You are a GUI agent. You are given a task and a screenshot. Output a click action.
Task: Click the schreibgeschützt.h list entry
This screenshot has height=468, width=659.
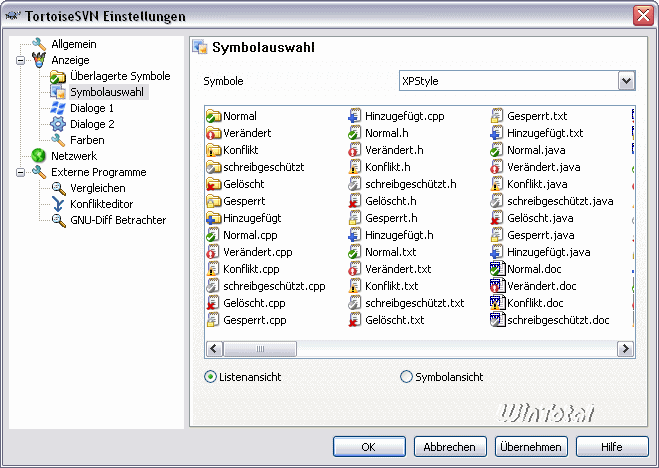click(402, 184)
